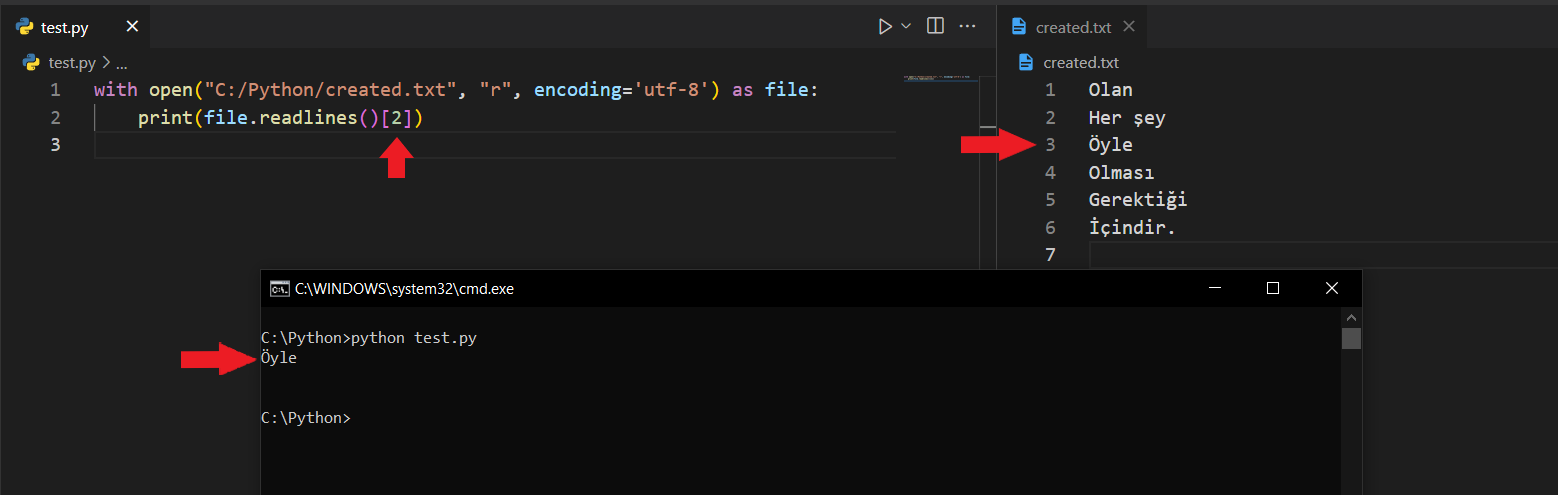Run the Python file with play button
1558x495 pixels.
click(x=885, y=27)
